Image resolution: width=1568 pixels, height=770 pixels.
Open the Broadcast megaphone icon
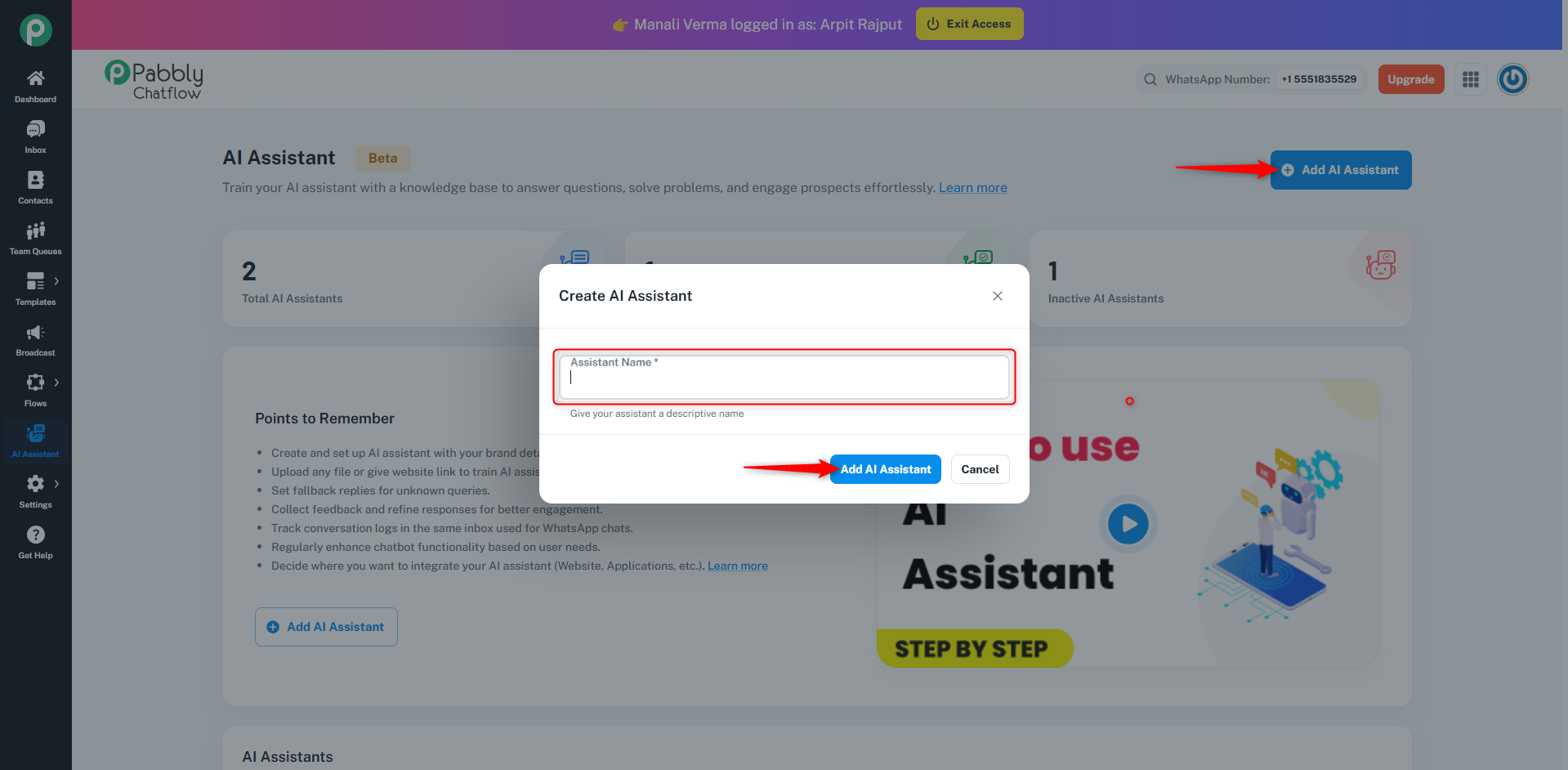[35, 332]
